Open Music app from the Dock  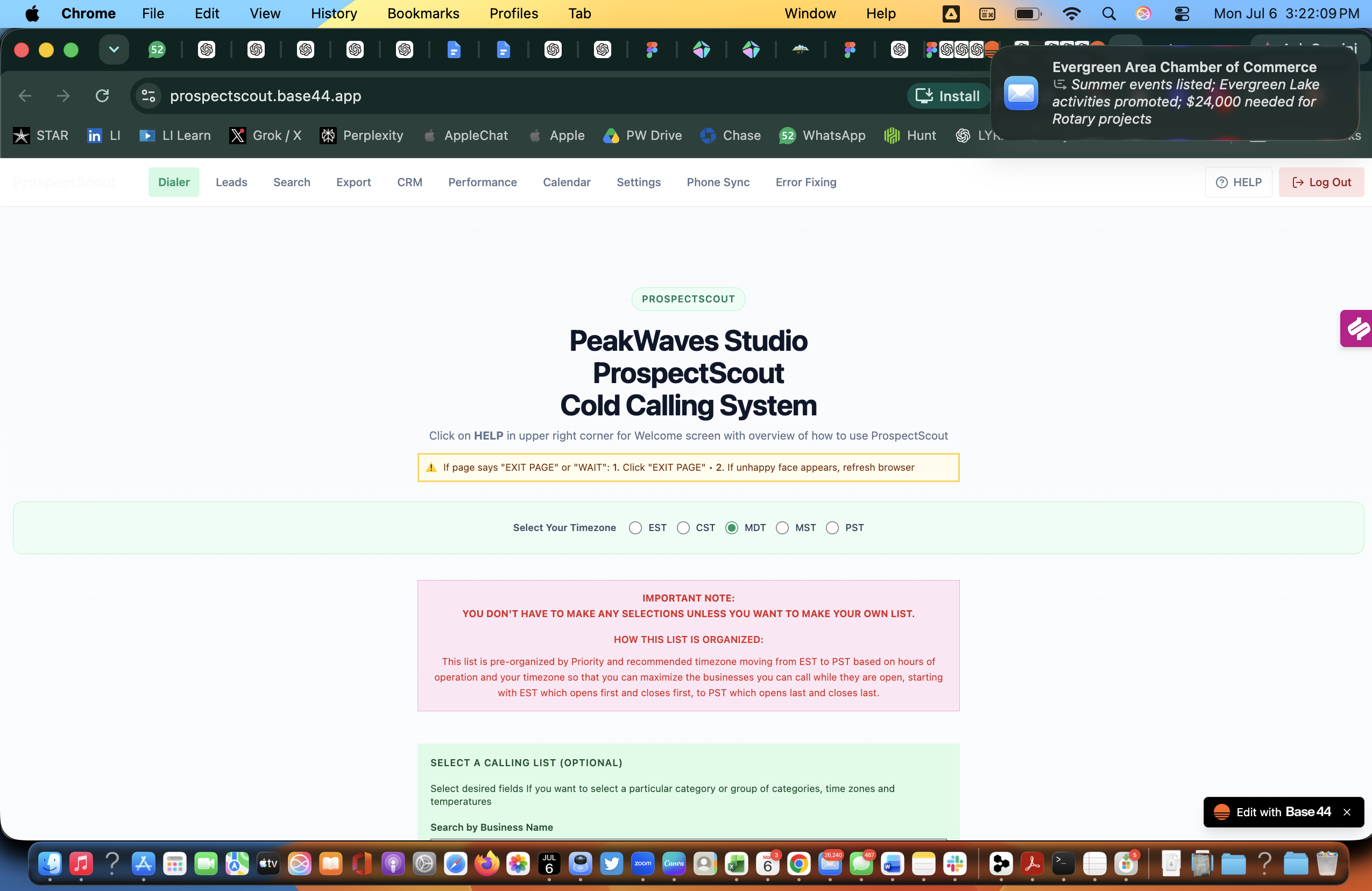81,864
